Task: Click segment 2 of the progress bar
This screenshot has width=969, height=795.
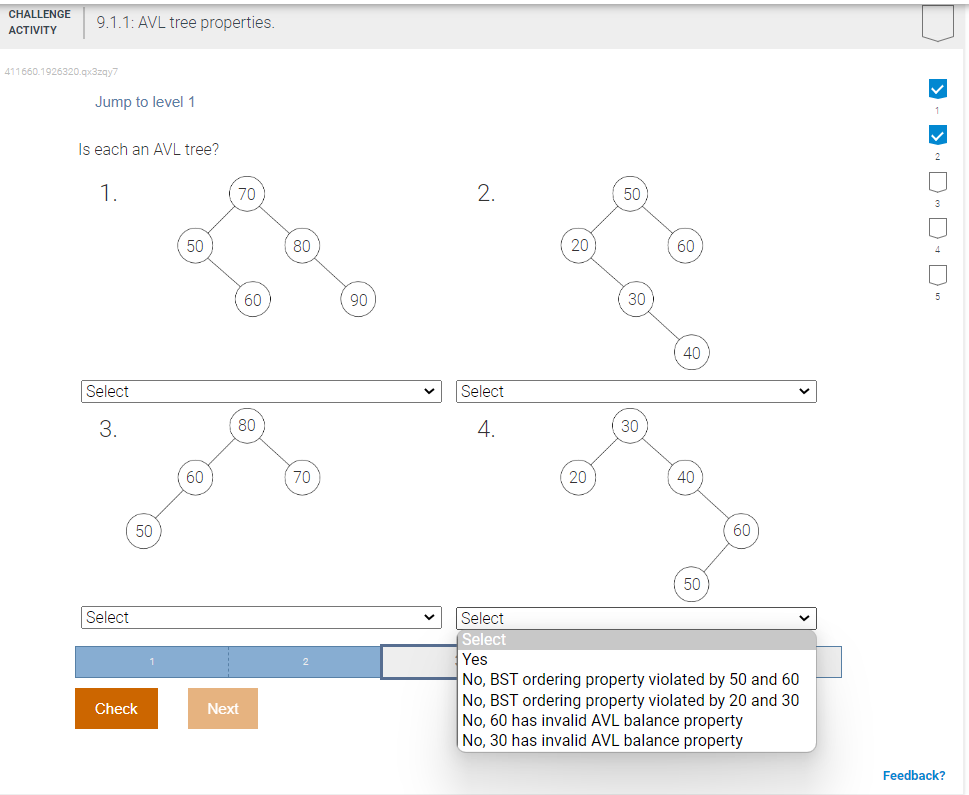Action: tap(303, 661)
